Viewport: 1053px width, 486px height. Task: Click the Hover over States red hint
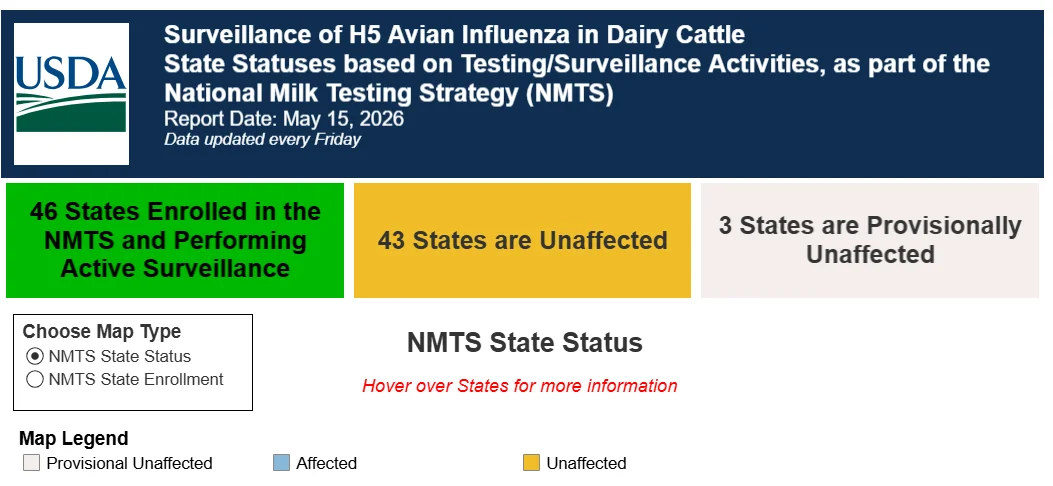pyautogui.click(x=520, y=386)
